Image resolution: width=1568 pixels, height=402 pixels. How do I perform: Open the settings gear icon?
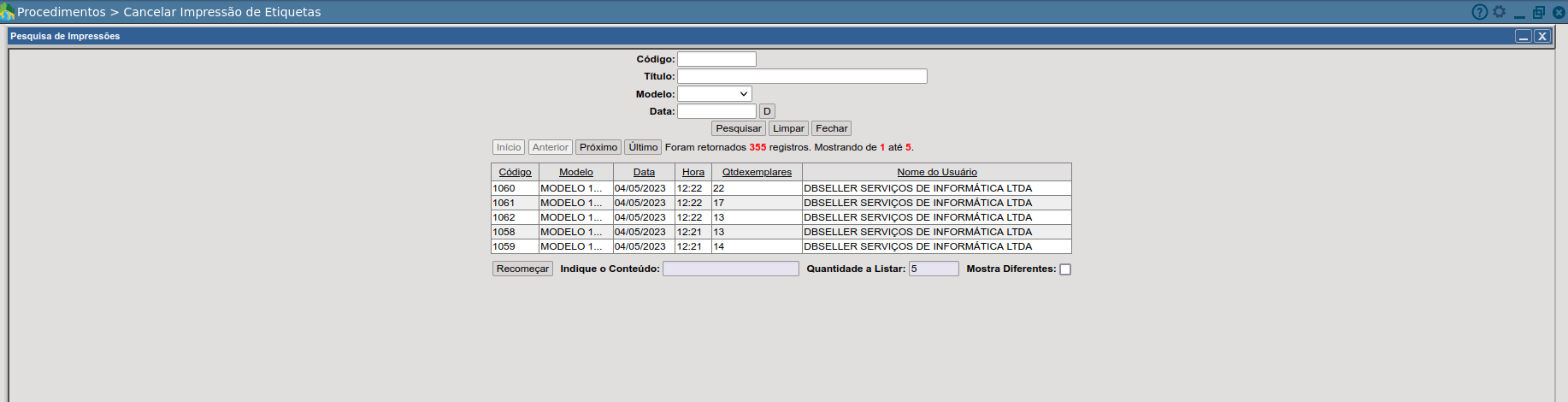(x=1499, y=12)
